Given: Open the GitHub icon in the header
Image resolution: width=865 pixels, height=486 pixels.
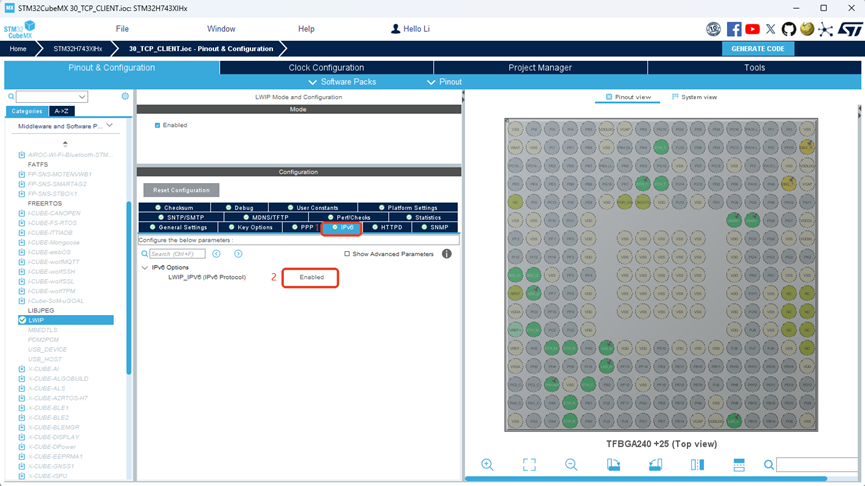Looking at the screenshot, I should 789,29.
